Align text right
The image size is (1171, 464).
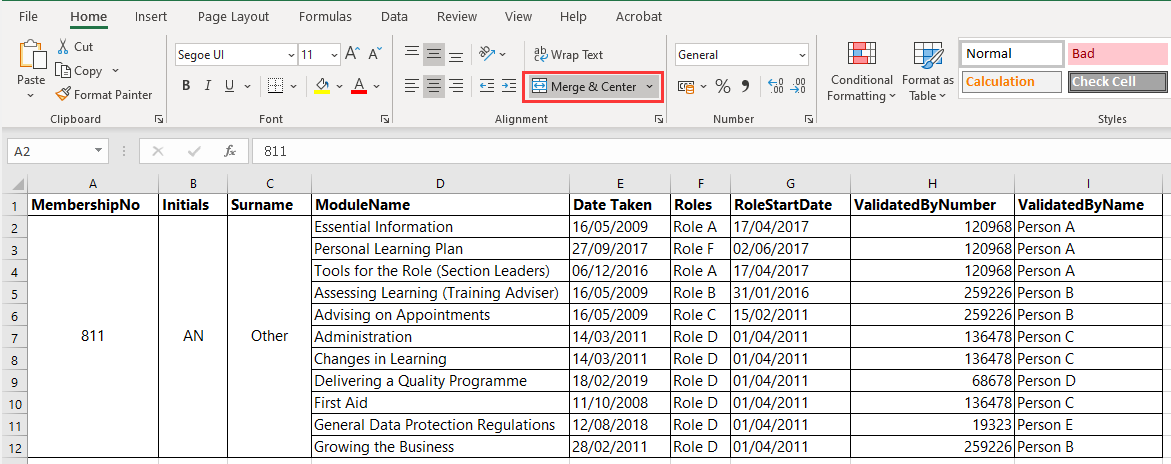(x=456, y=86)
